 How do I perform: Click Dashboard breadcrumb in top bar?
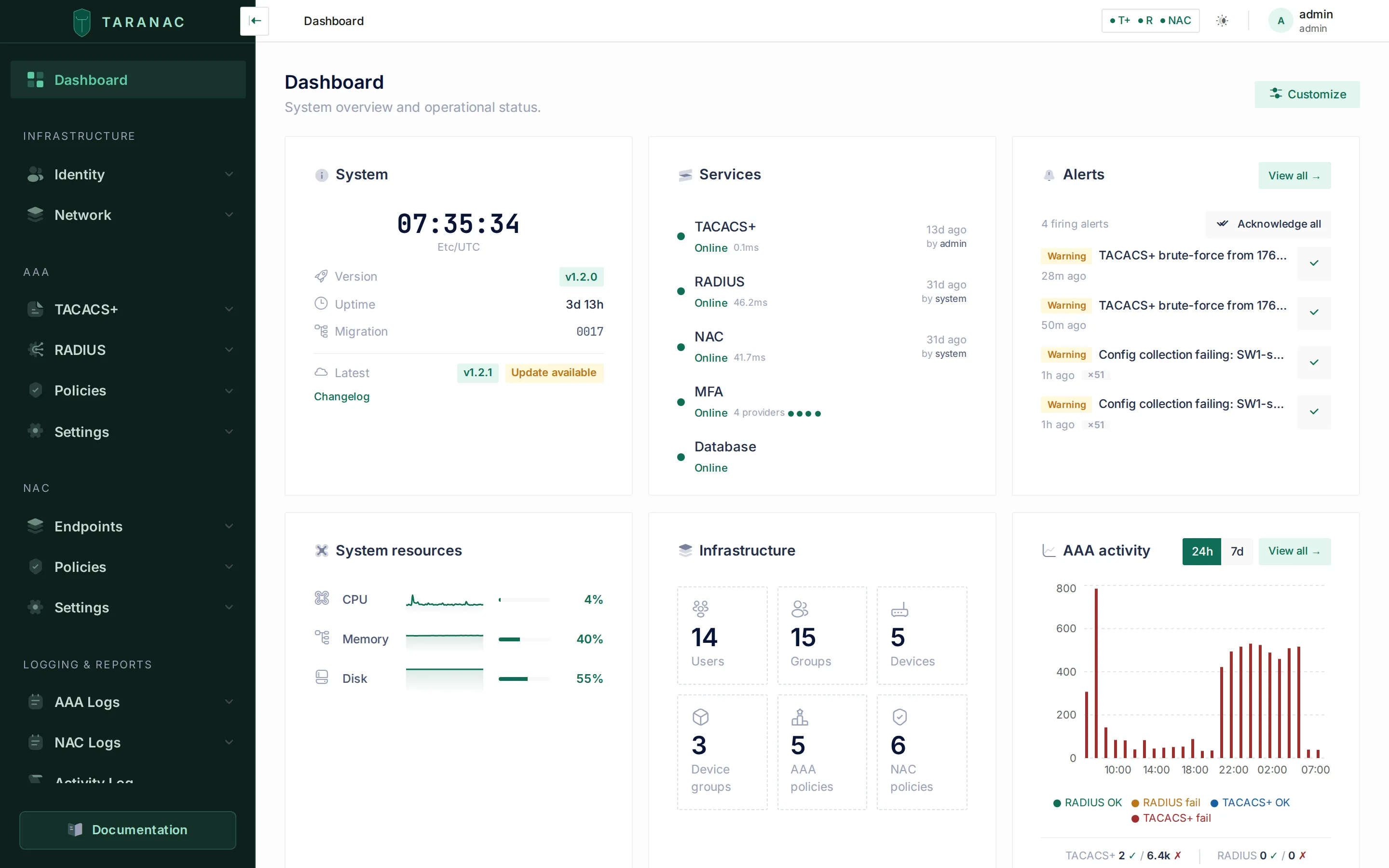(333, 21)
